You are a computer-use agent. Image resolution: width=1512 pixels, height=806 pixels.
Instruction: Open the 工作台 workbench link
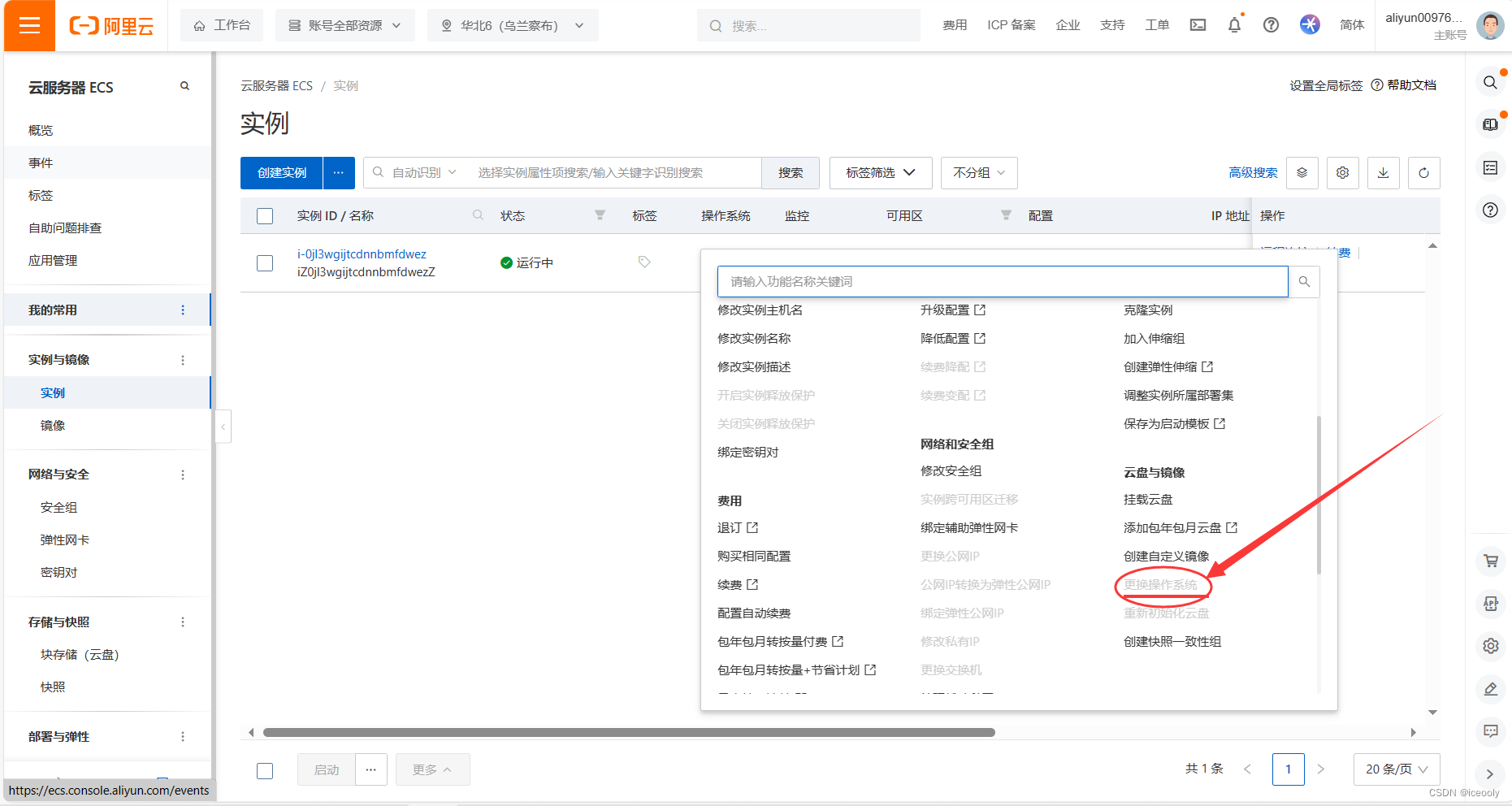click(222, 25)
